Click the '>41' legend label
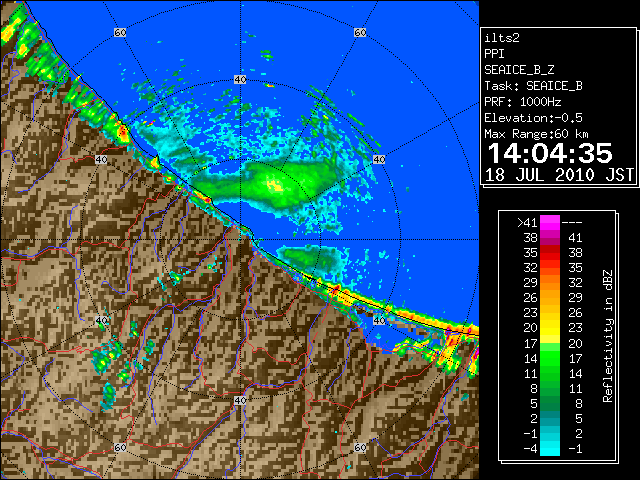This screenshot has width=640, height=480. tap(527, 223)
